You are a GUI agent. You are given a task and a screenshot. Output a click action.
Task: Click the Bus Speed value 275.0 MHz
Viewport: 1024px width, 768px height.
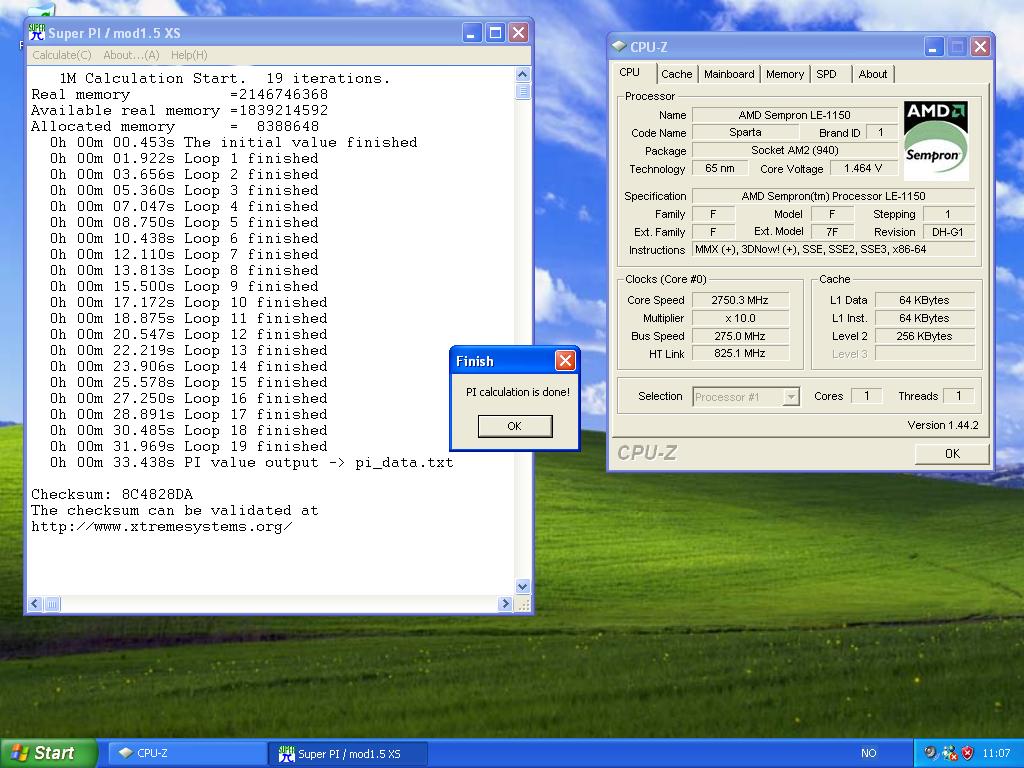[740, 336]
